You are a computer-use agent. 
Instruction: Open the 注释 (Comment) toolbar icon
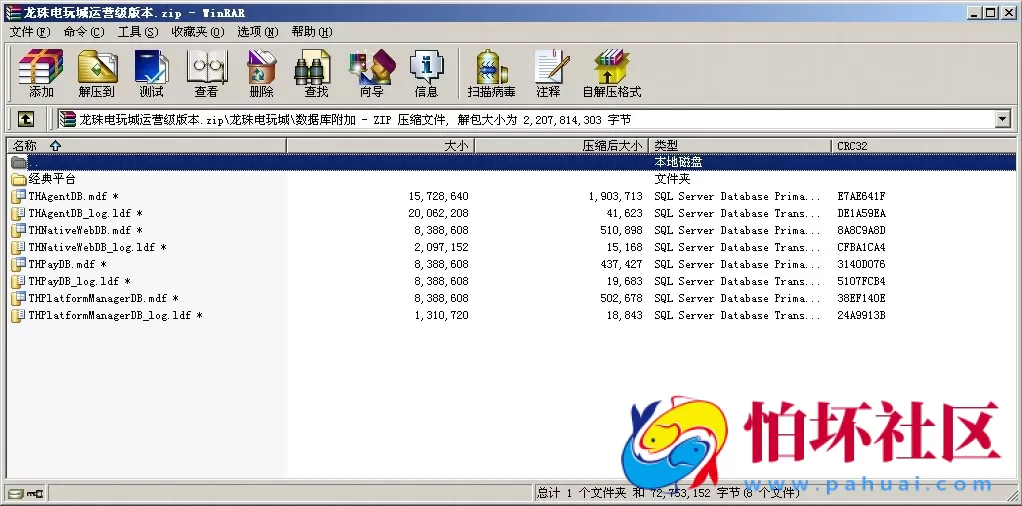coord(548,73)
